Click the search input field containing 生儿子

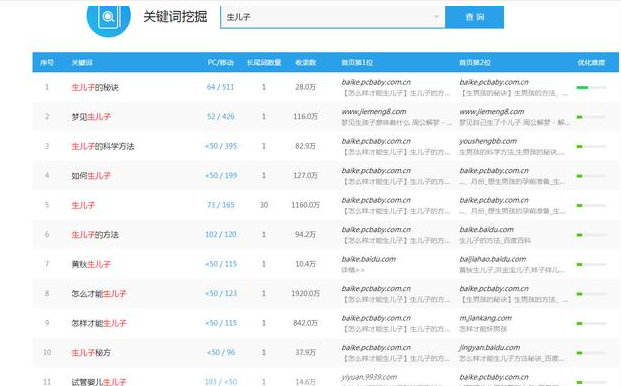tap(333, 17)
